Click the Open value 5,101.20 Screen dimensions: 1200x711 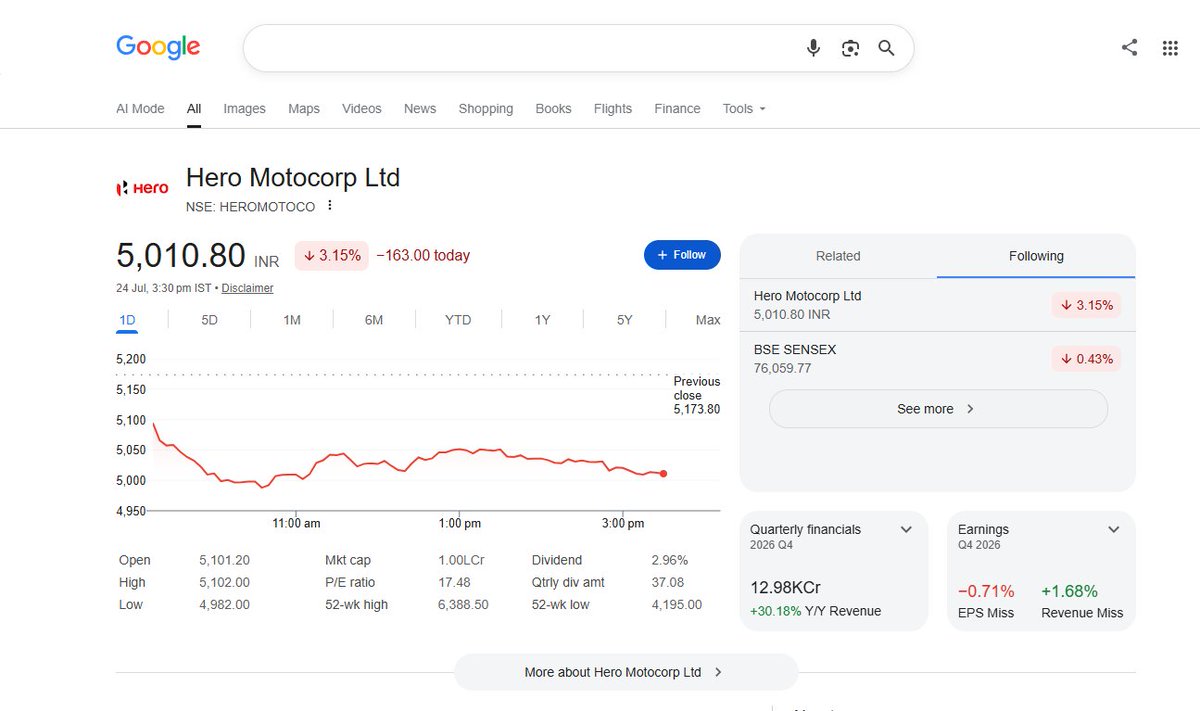point(224,560)
